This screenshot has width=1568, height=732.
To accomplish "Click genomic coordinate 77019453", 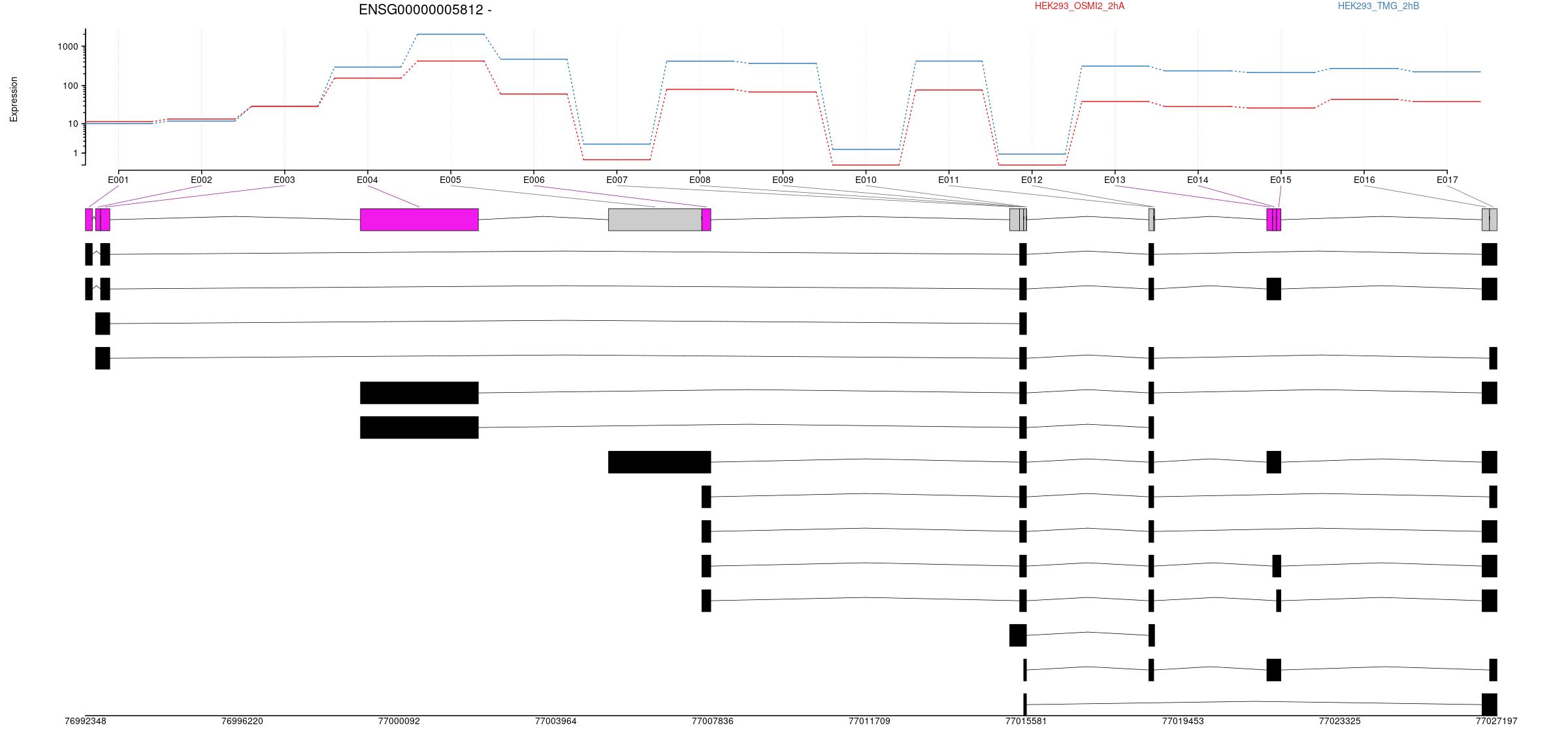I will pyautogui.click(x=1183, y=722).
